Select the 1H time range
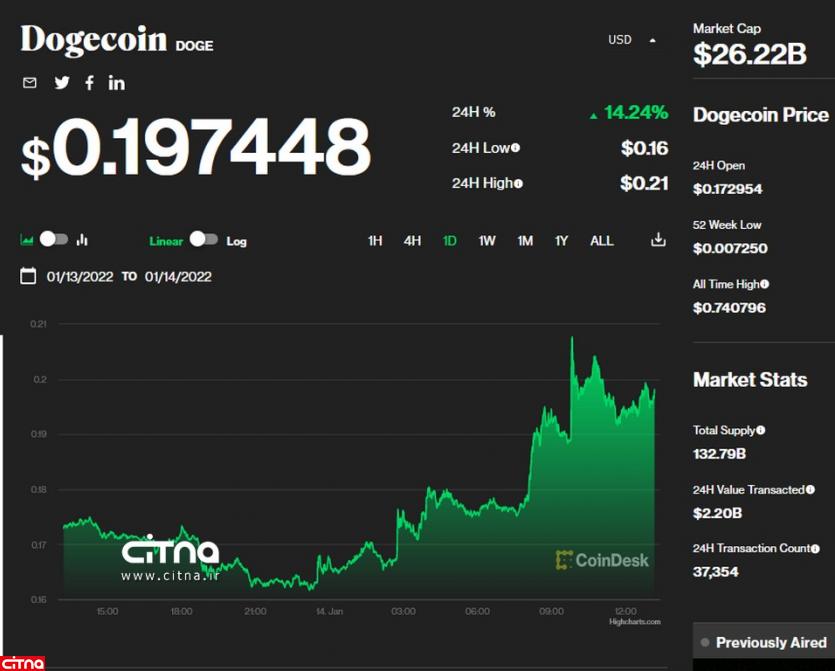835x671 pixels. (x=375, y=241)
